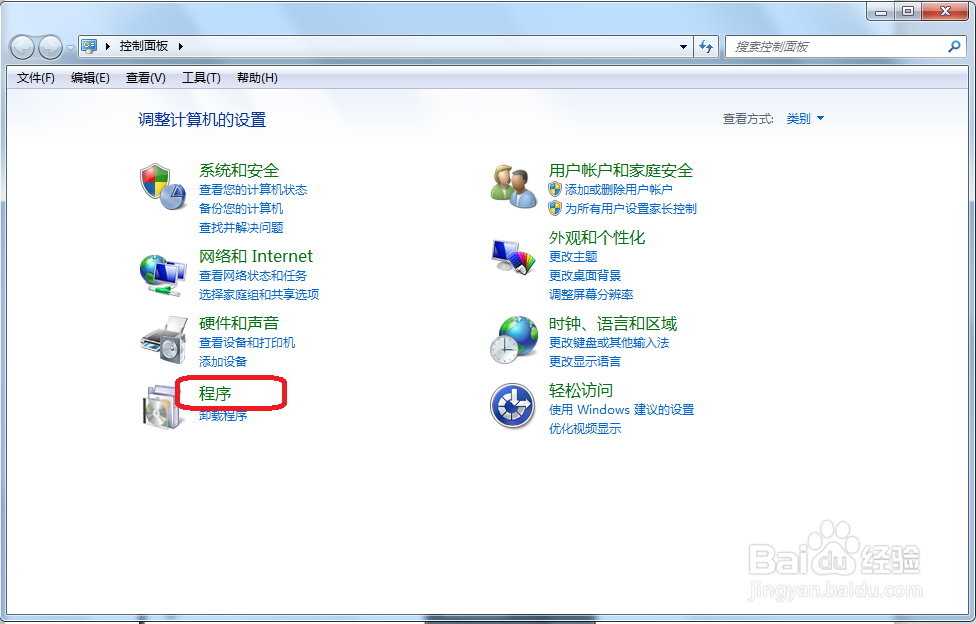The width and height of the screenshot is (976, 624).
Task: Open the 硬件和声音 printer icon
Action: pyautogui.click(x=164, y=340)
